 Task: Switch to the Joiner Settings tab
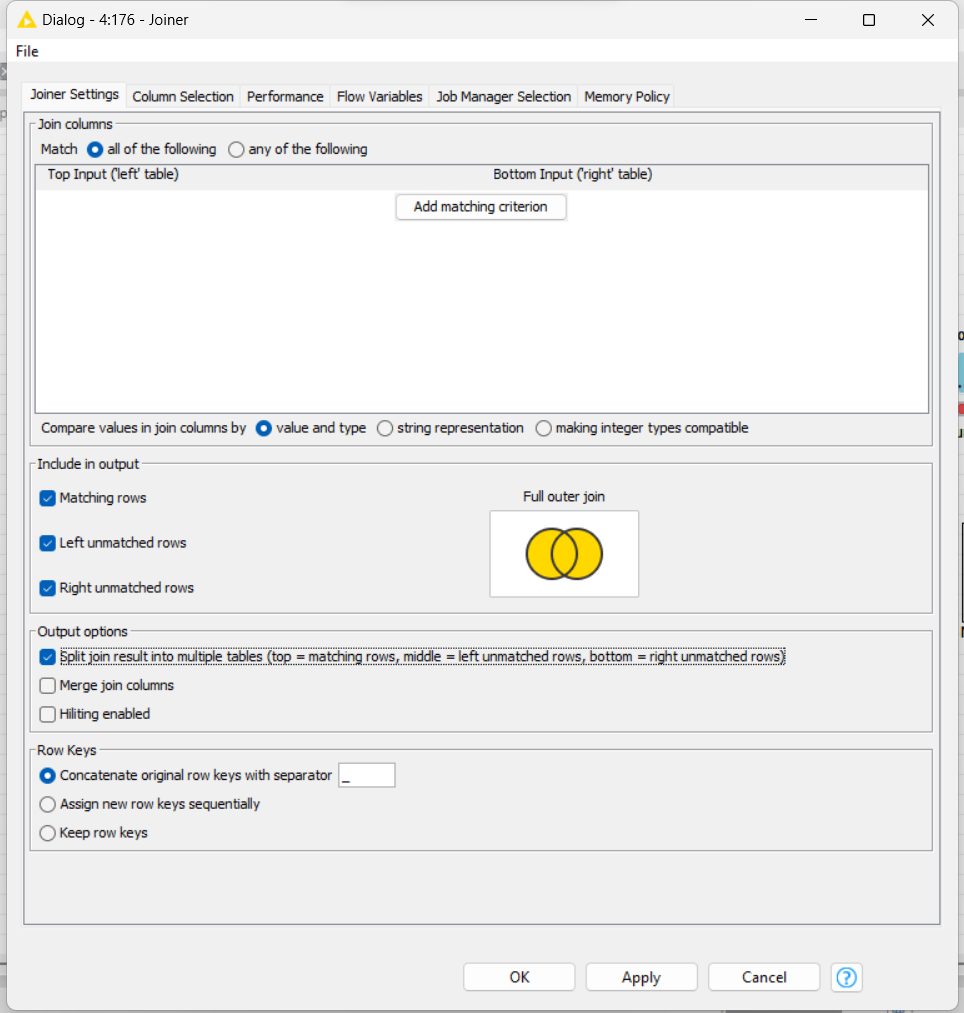click(74, 94)
